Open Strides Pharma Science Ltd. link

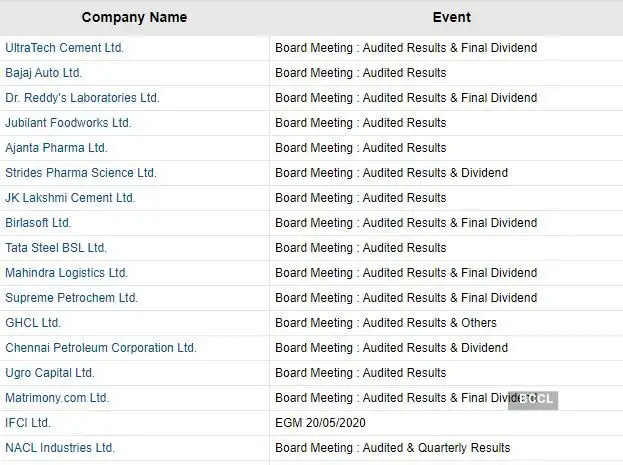coord(81,173)
